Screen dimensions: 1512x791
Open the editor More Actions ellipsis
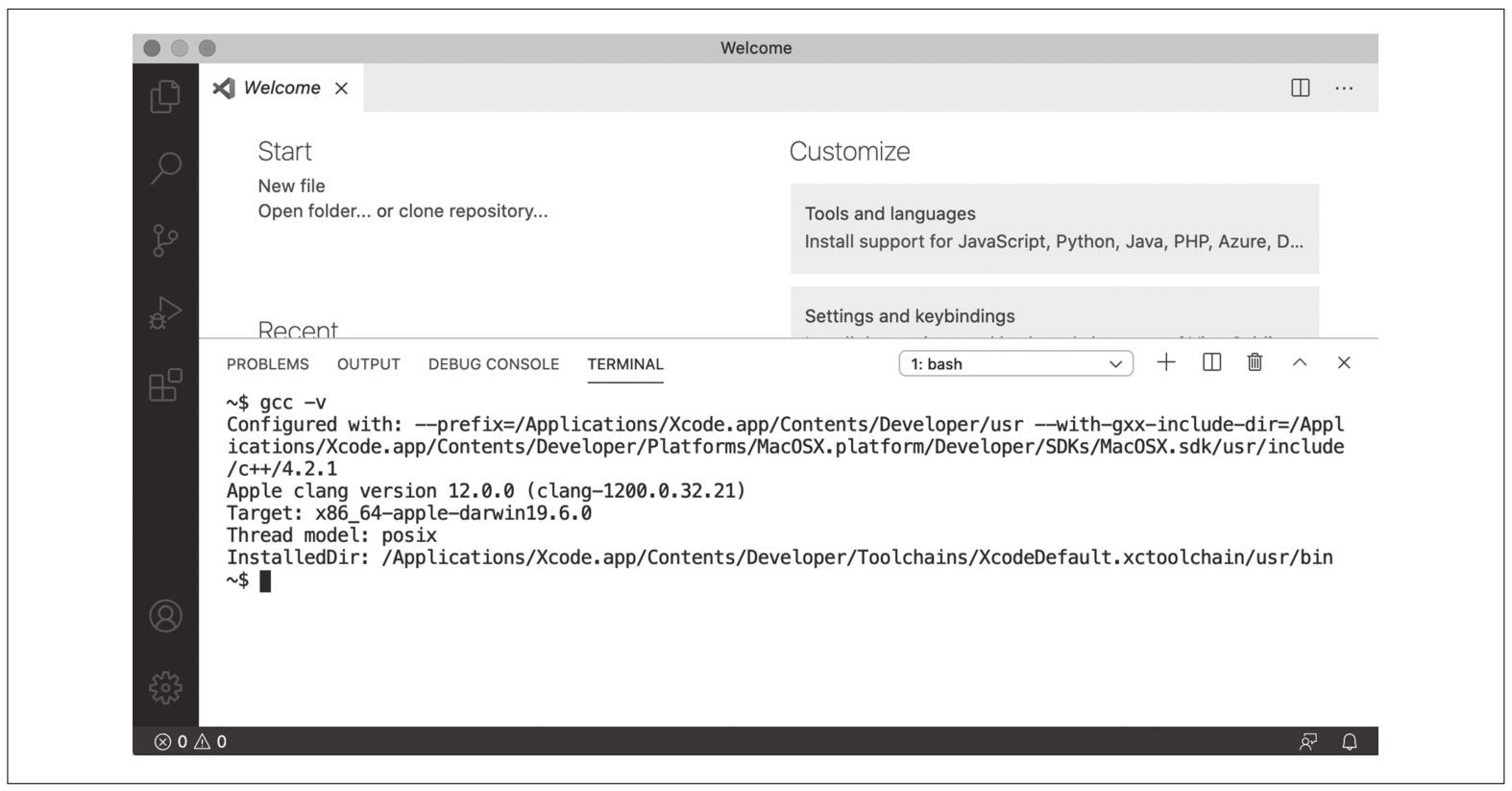coord(1344,88)
